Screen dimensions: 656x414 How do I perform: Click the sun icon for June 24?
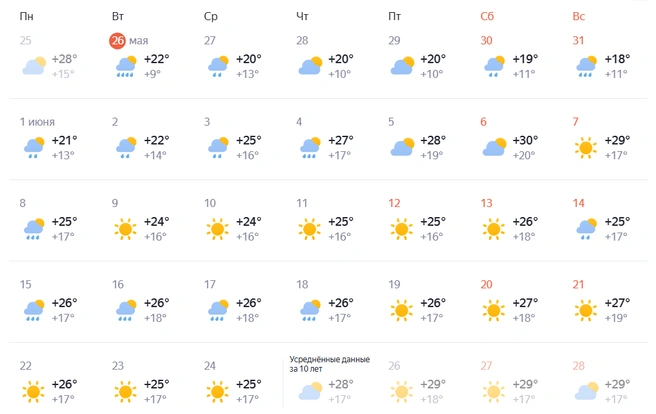(x=218, y=391)
